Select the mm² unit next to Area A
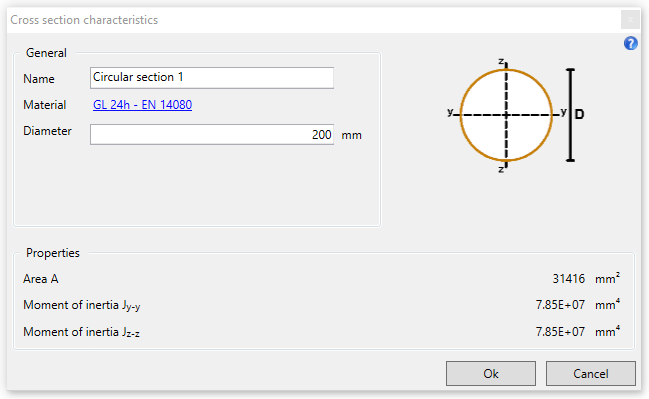 tap(607, 279)
